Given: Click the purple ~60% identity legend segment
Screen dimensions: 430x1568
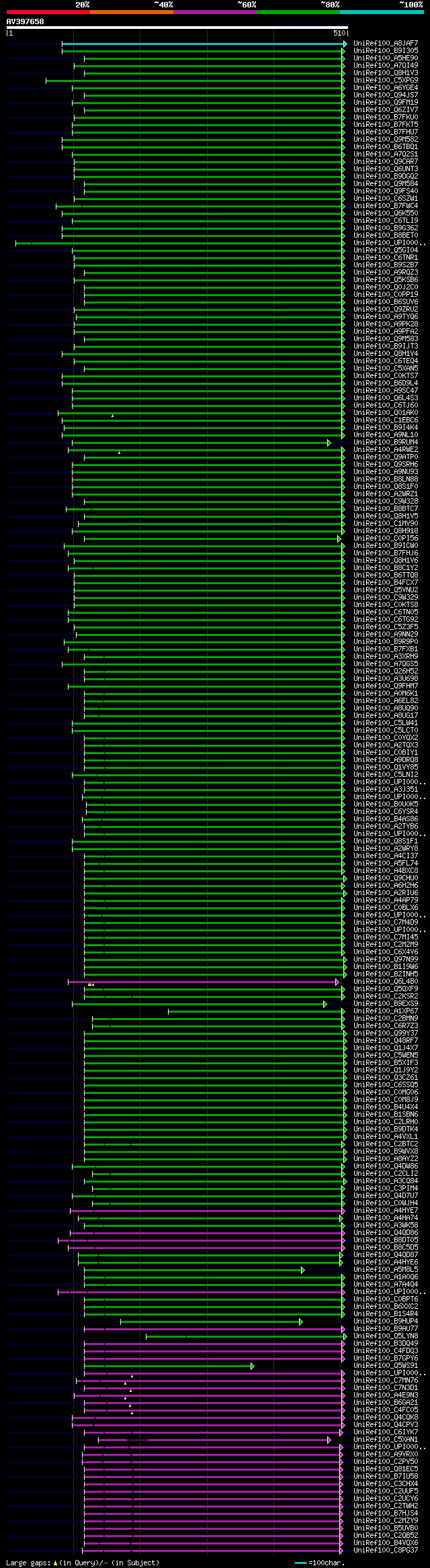Looking at the screenshot, I should [x=215, y=12].
